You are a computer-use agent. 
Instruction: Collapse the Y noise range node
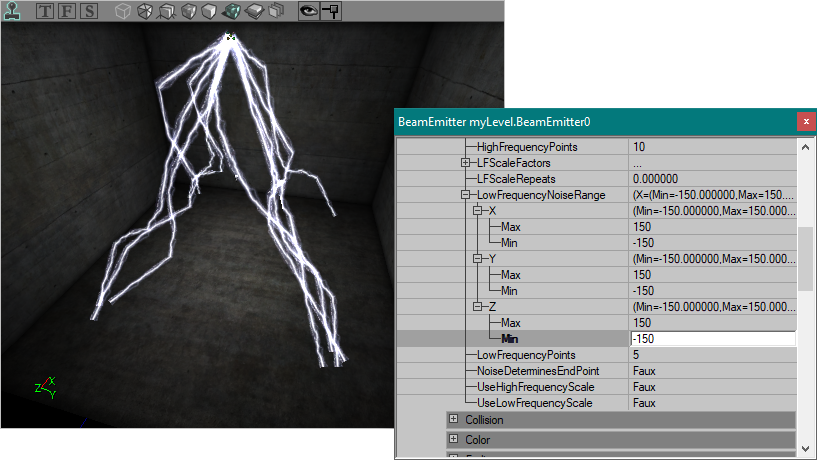coord(477,258)
